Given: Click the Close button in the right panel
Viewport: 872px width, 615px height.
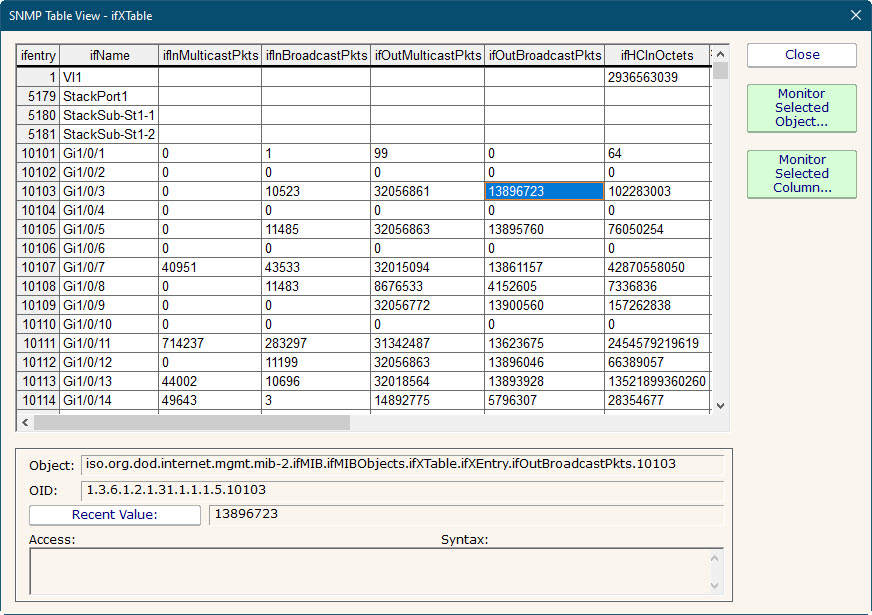Looking at the screenshot, I should coord(801,55).
